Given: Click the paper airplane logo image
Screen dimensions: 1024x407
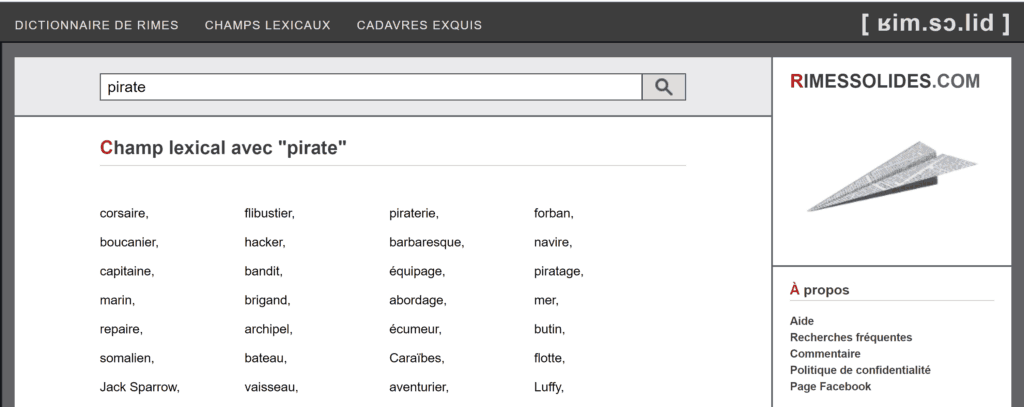Looking at the screenshot, I should pyautogui.click(x=892, y=176).
